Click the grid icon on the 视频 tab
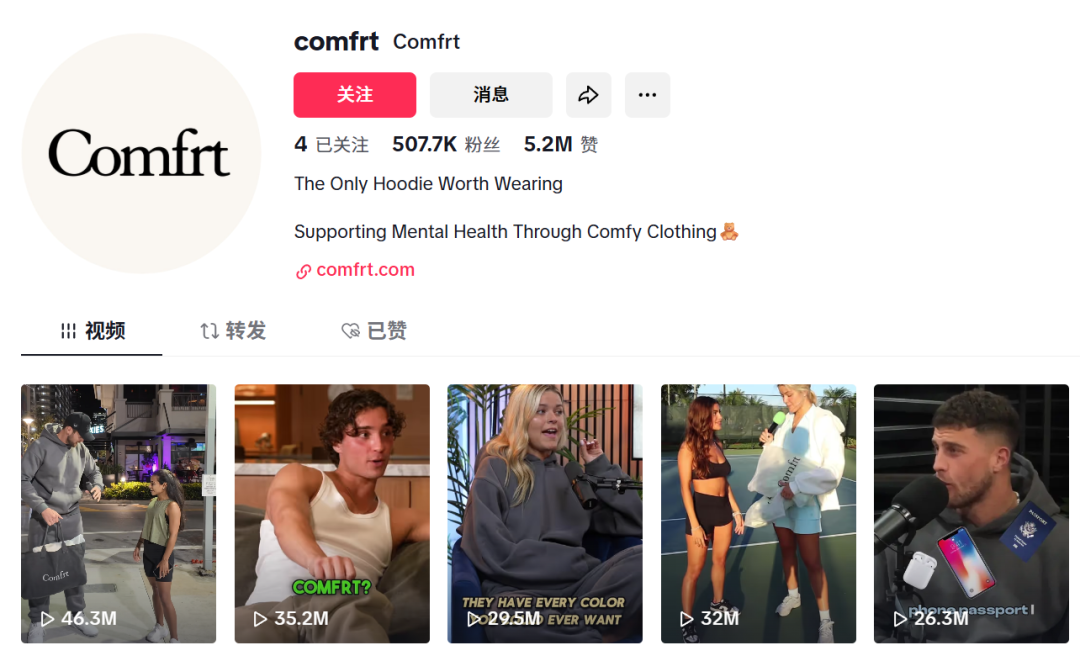 [68, 331]
